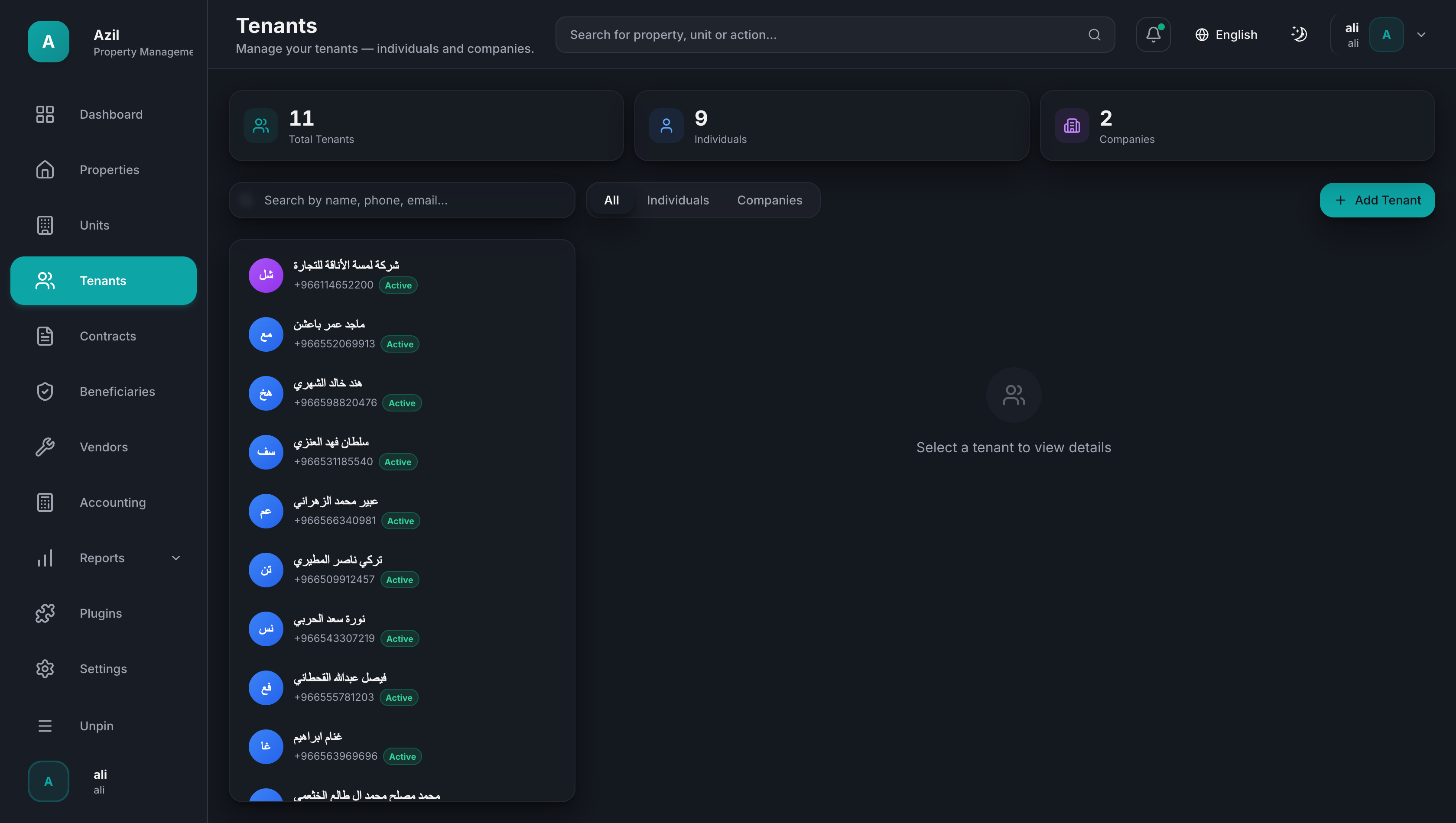Image resolution: width=1456 pixels, height=823 pixels.
Task: Click the Total Tenants card icon
Action: tap(261, 126)
